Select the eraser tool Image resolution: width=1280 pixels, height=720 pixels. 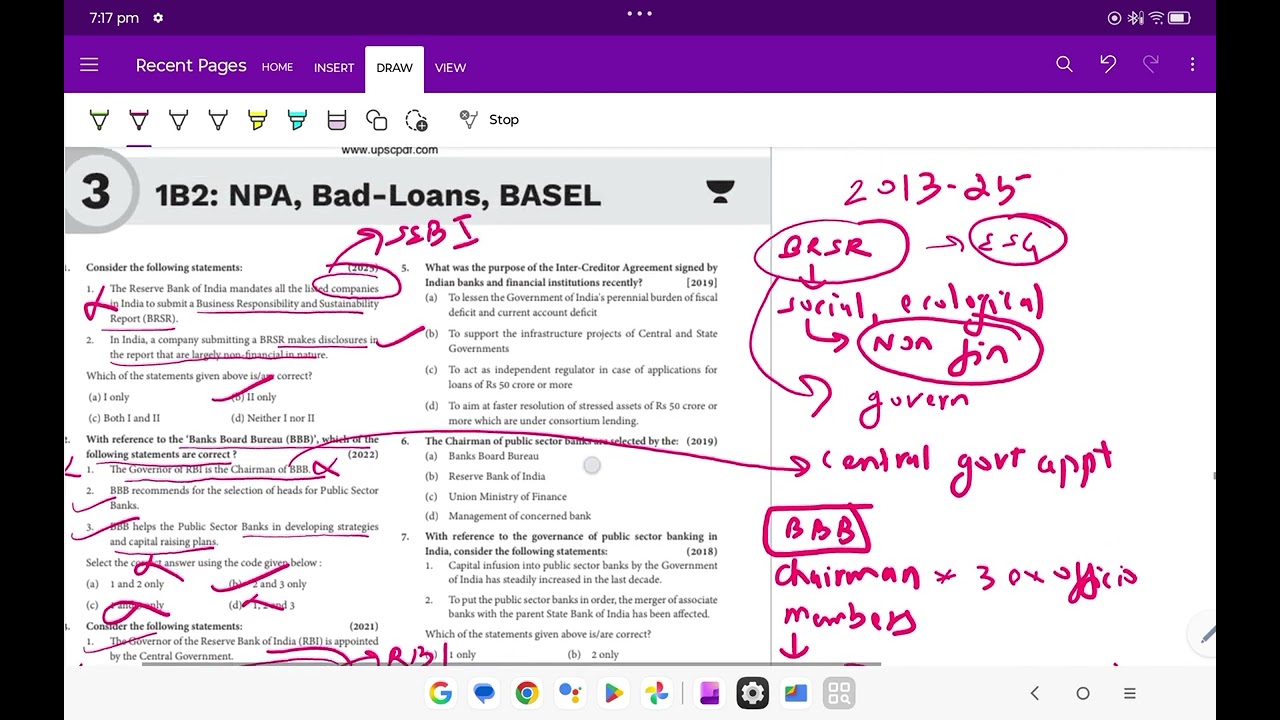click(x=337, y=120)
